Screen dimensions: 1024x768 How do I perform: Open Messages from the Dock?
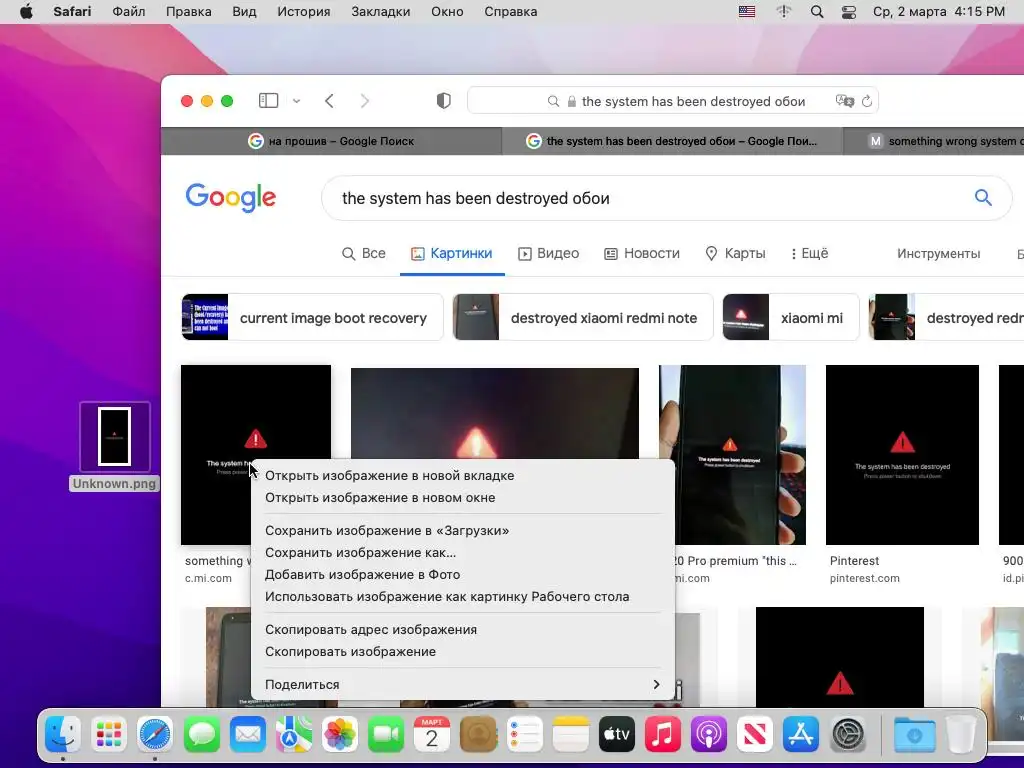coord(201,735)
